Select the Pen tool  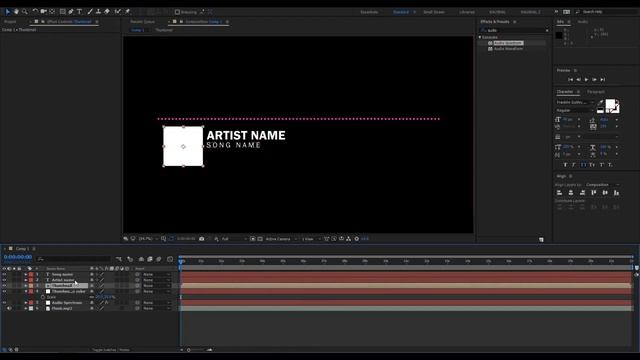pos(71,12)
